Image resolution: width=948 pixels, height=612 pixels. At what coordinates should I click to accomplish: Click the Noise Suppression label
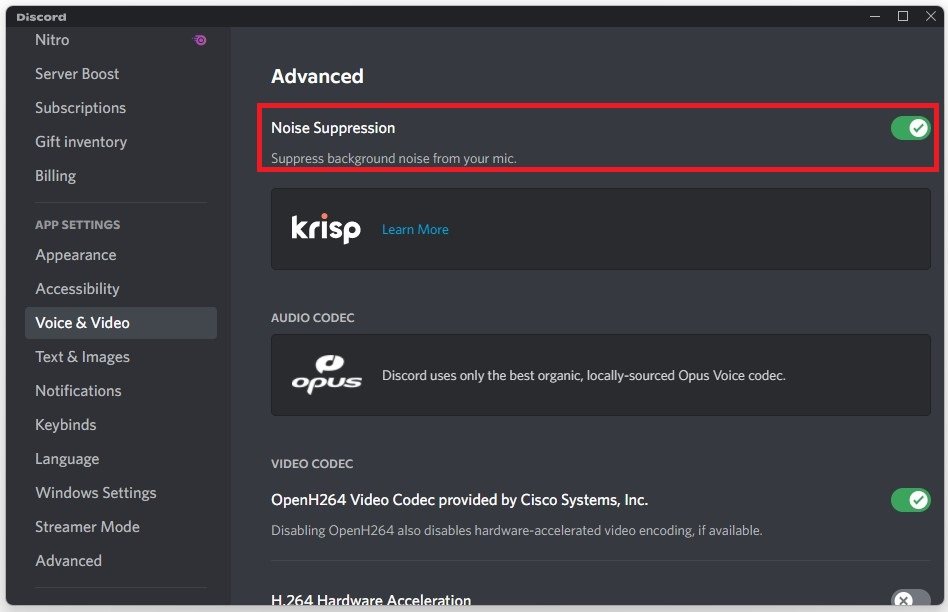coord(333,128)
